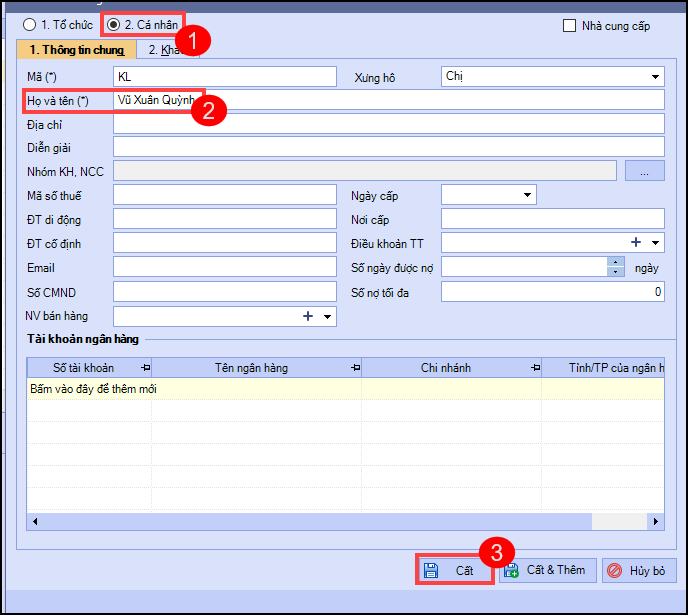This screenshot has height=615, width=688.
Task: Increase Số ngày được nợ with up arrow
Action: point(616,263)
